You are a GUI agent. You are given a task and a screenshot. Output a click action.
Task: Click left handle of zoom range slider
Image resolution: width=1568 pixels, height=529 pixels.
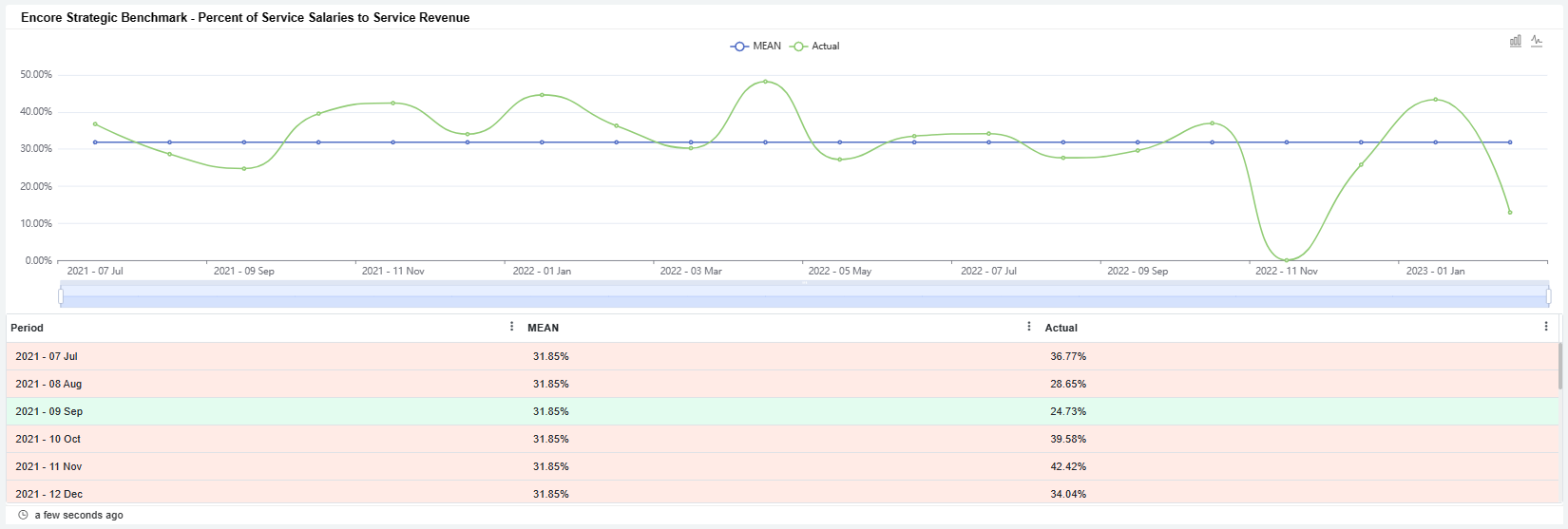click(61, 296)
